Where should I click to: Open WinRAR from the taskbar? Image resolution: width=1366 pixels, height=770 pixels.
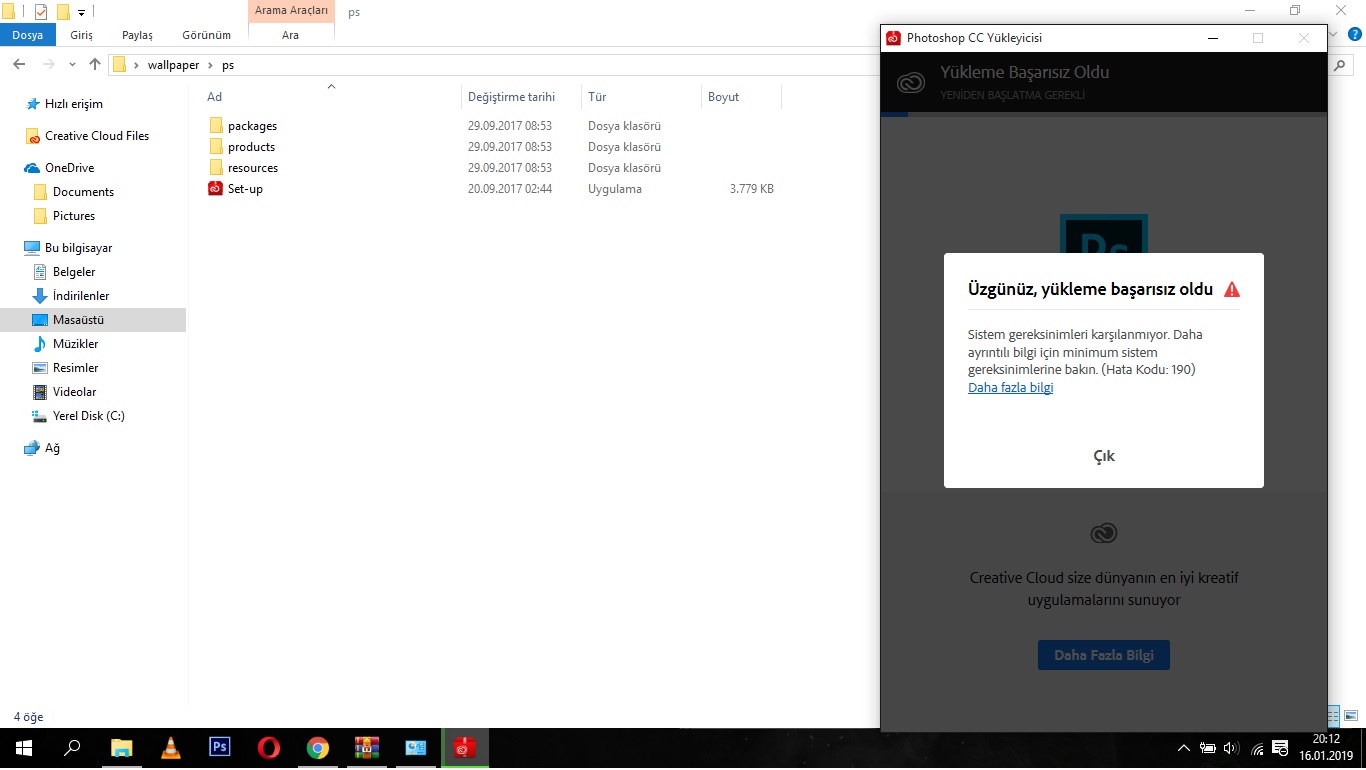click(367, 747)
